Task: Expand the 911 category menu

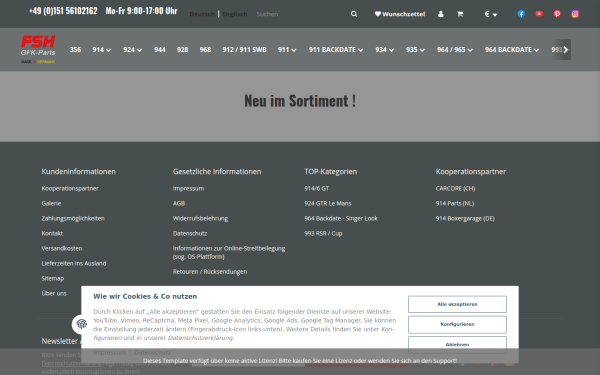Action: (x=287, y=50)
